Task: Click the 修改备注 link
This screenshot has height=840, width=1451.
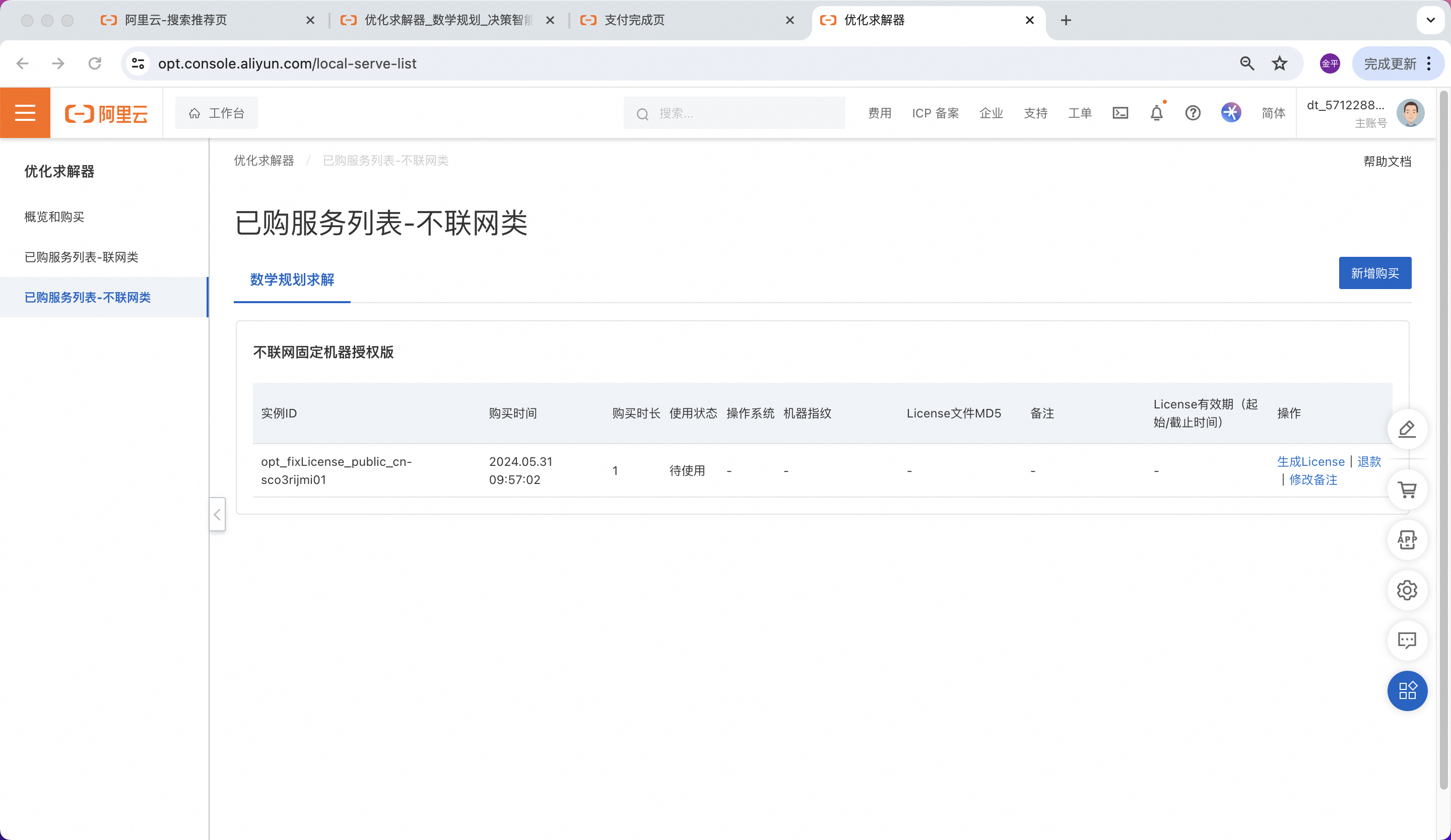Action: pyautogui.click(x=1313, y=480)
